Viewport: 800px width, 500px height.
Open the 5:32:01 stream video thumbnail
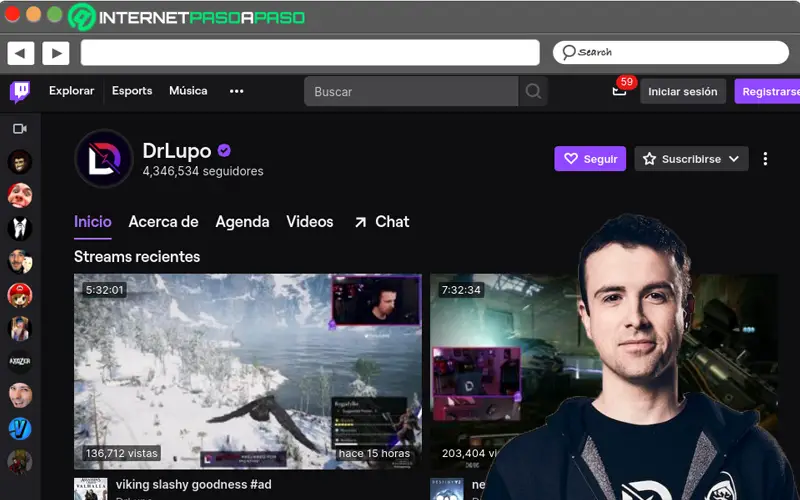(248, 371)
